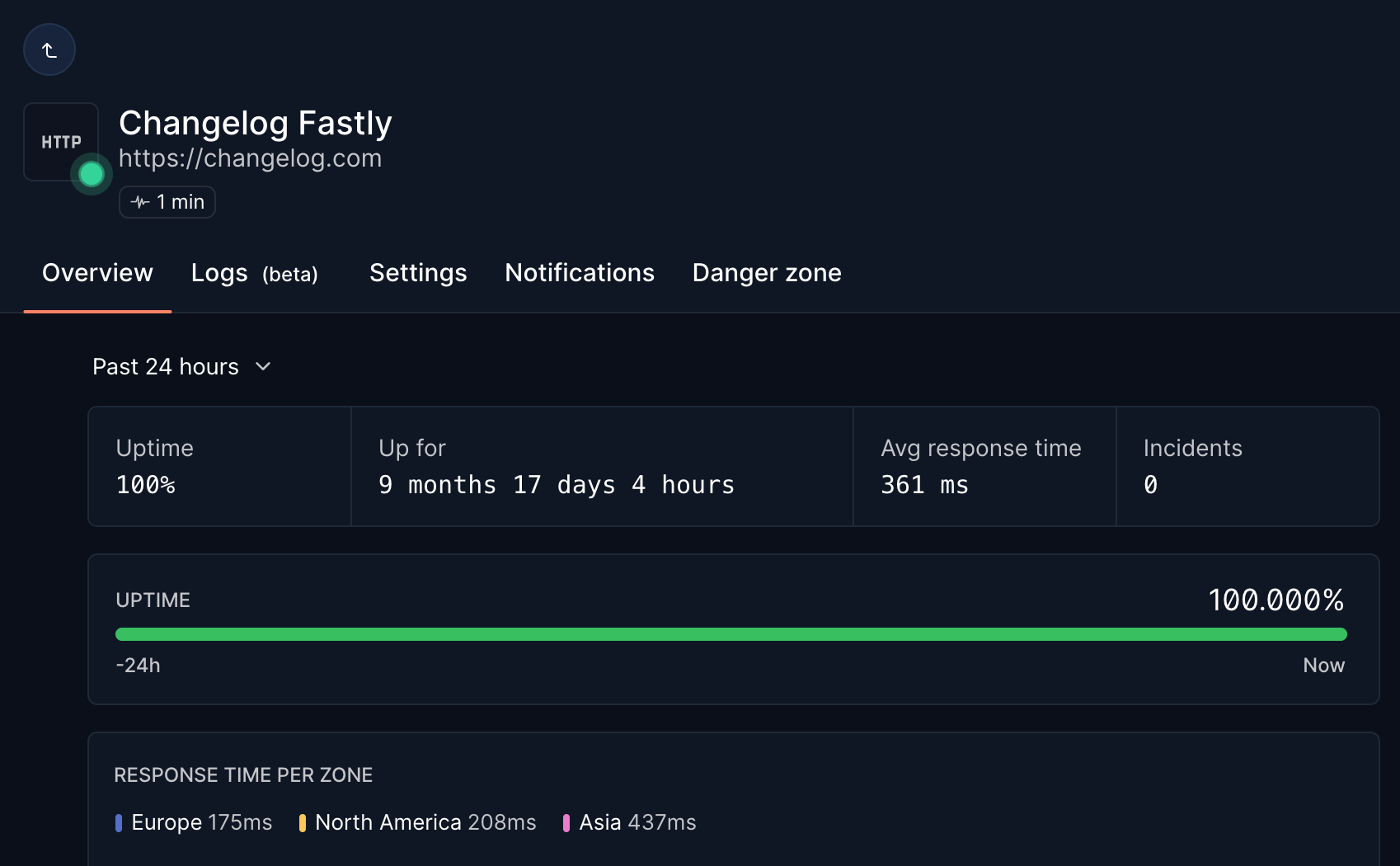The width and height of the screenshot is (1400, 866).
Task: Click the UPTIME card heading
Action: pos(153,600)
